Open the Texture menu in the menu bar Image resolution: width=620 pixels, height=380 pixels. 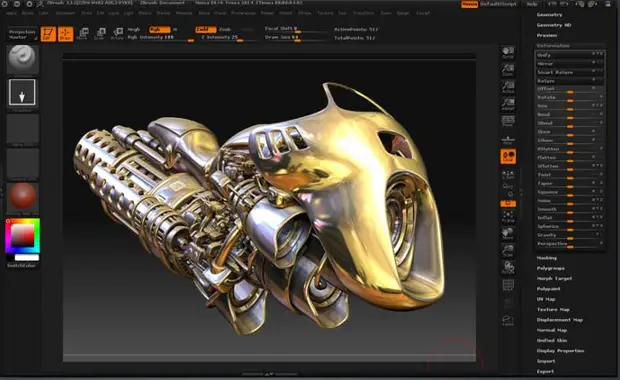pos(325,13)
